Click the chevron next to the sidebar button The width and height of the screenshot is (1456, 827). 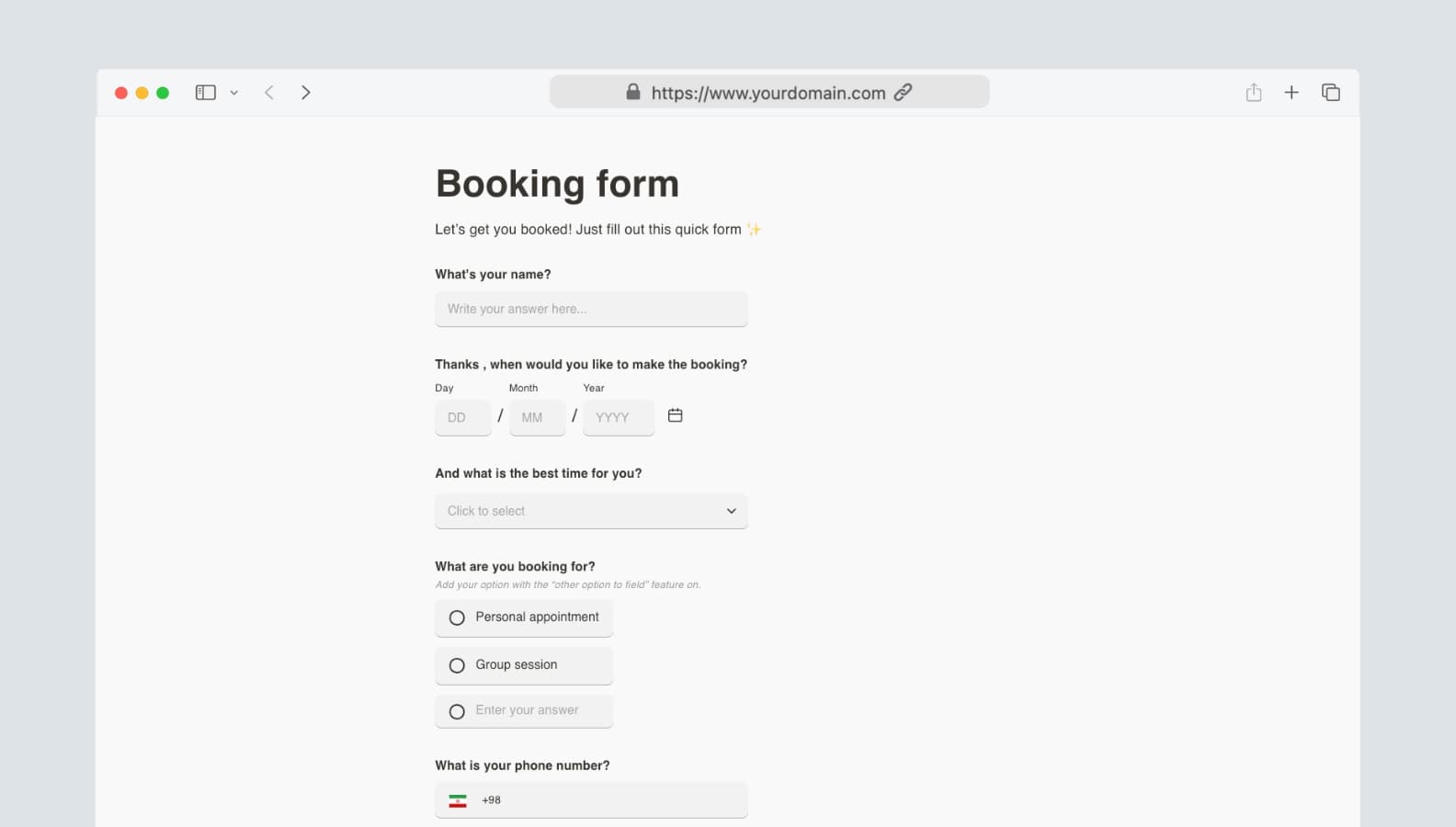pos(233,92)
